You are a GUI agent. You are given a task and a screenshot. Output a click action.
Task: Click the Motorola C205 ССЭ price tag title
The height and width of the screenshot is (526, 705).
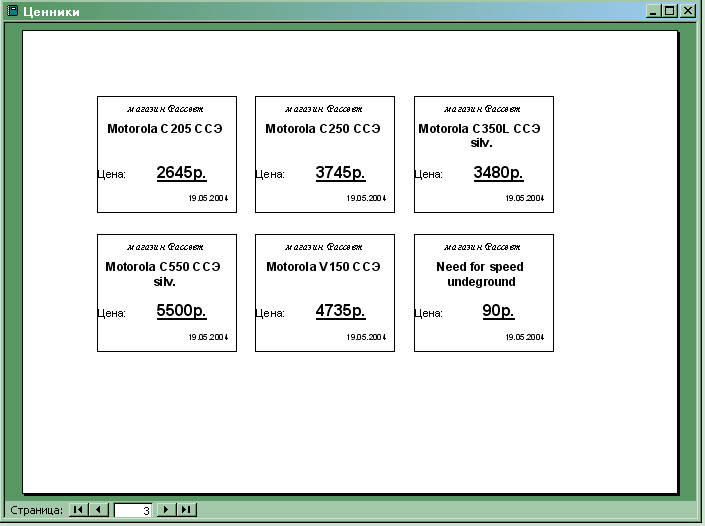[165, 129]
